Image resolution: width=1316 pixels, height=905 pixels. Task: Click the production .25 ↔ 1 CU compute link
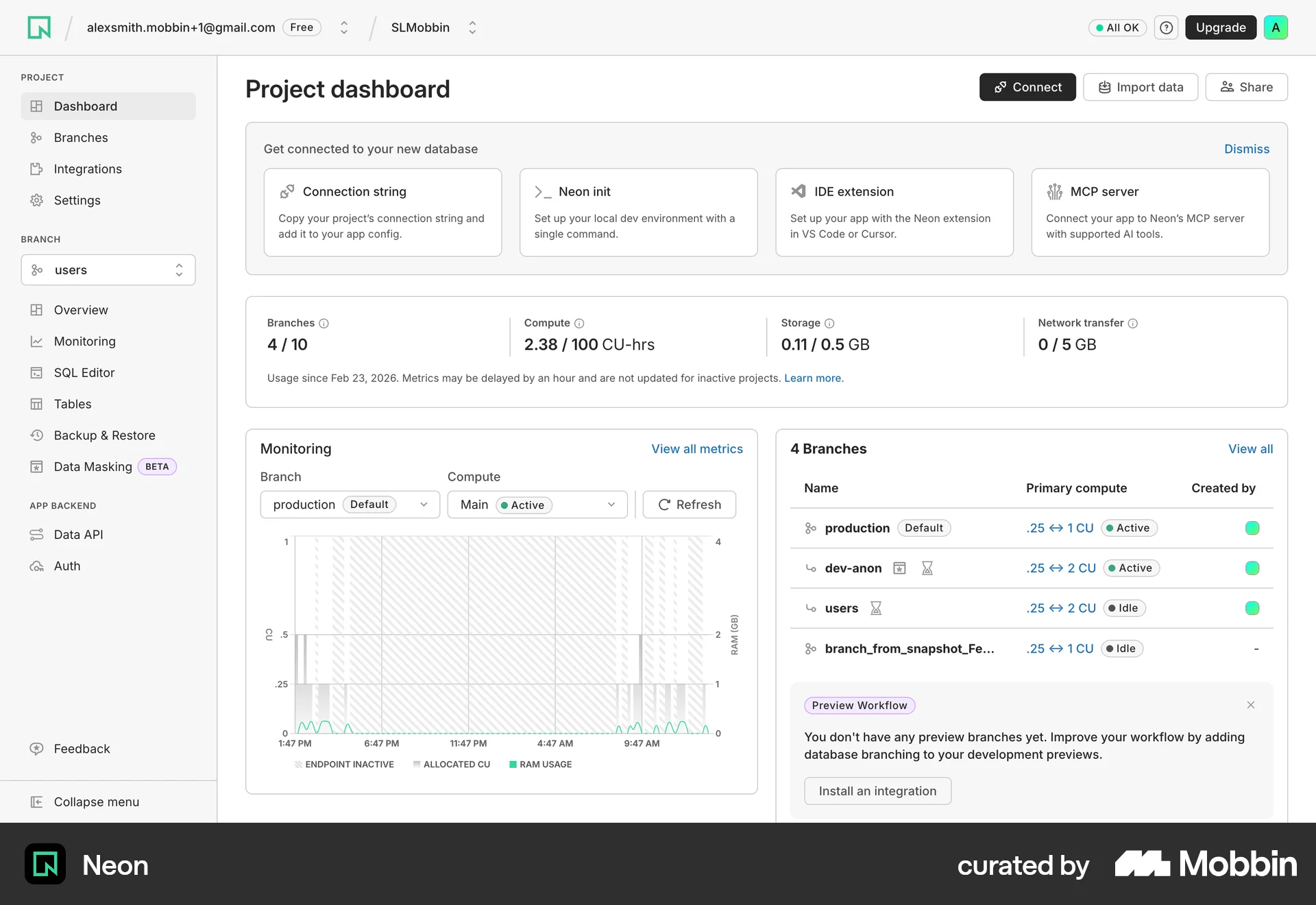[1060, 528]
